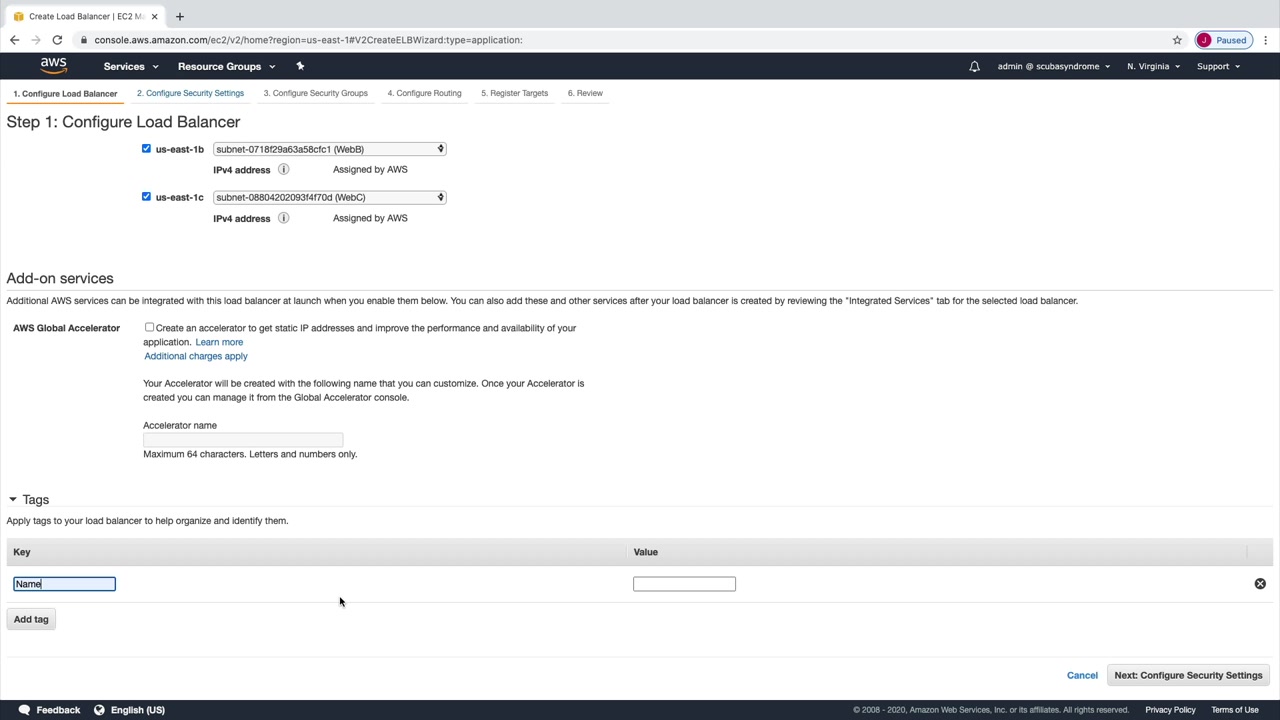Viewport: 1280px width, 720px height.
Task: Click the Cancel link
Action: [x=1082, y=675]
